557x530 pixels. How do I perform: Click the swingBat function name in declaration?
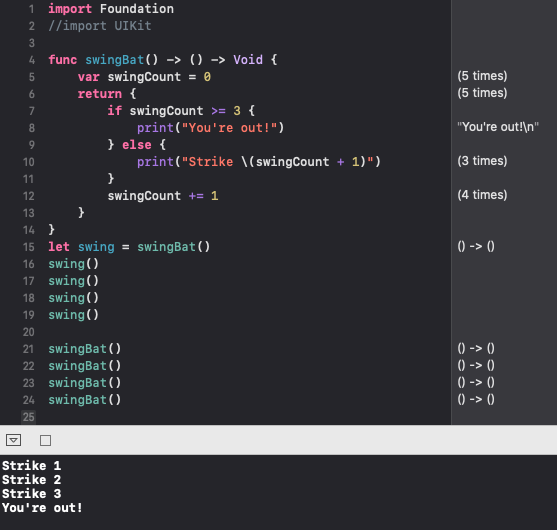114,60
